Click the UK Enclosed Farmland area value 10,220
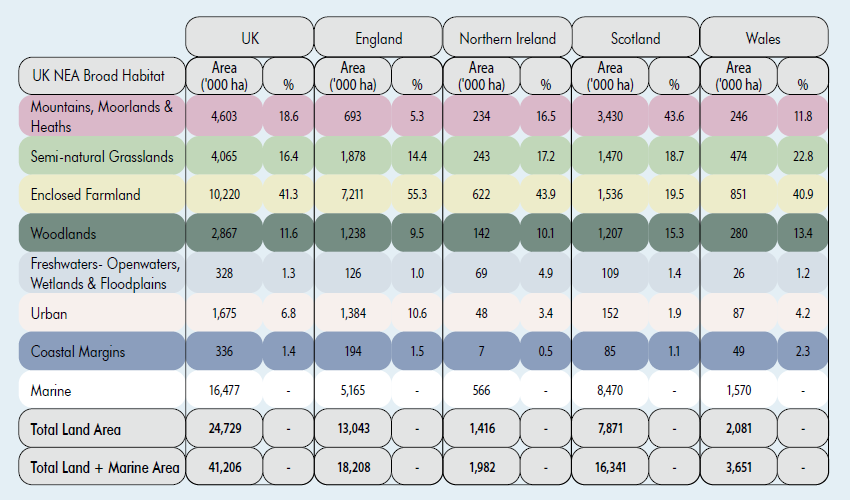Viewport: 850px width, 500px height. 223,195
